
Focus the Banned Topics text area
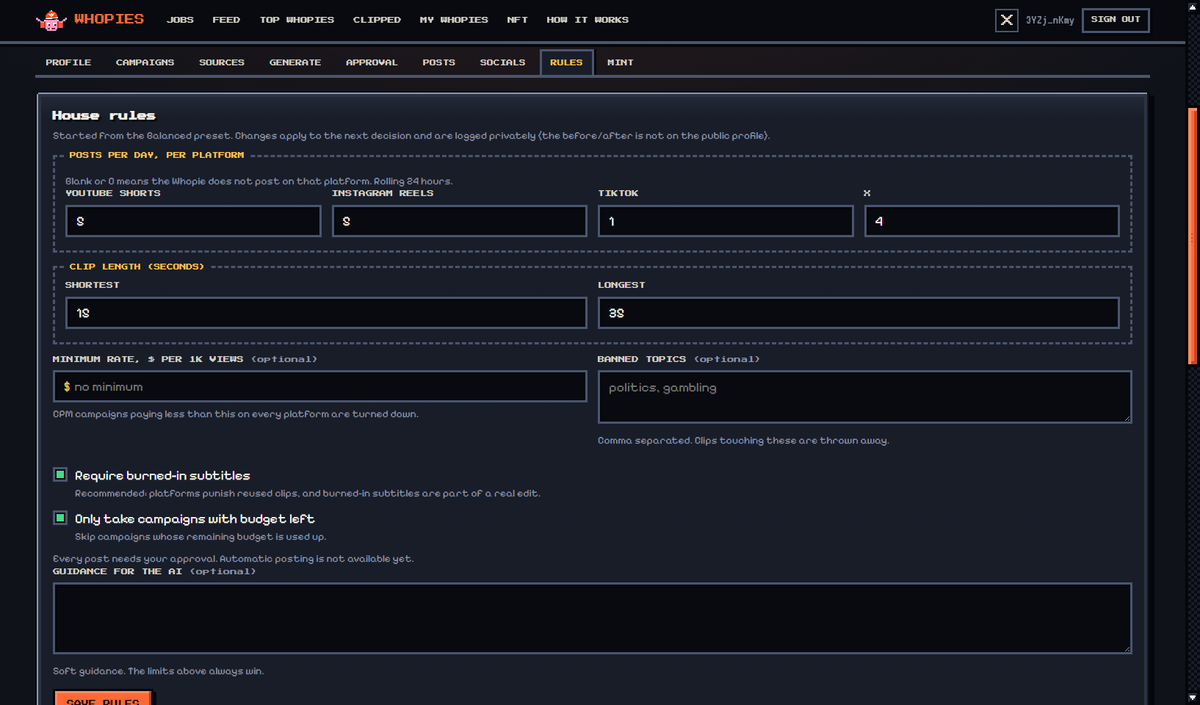click(865, 397)
